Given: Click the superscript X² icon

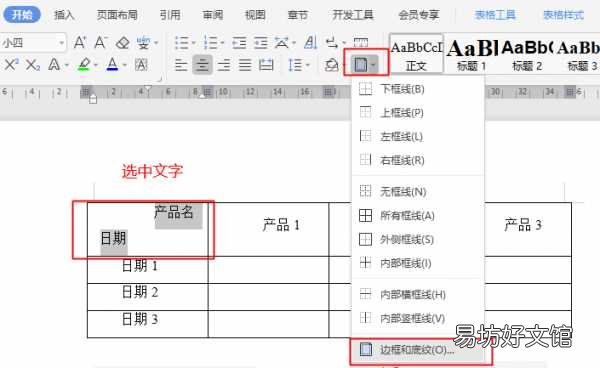Looking at the screenshot, I should pyautogui.click(x=11, y=65).
